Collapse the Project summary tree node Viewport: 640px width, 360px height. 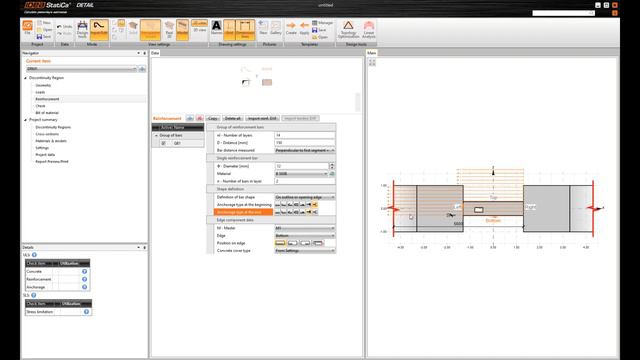(x=26, y=120)
